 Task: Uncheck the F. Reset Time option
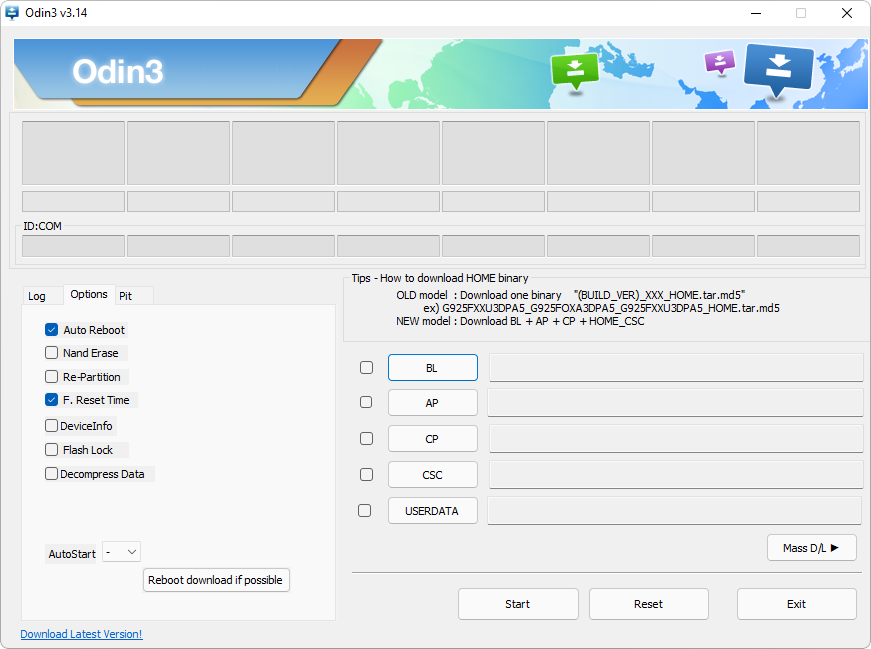51,400
